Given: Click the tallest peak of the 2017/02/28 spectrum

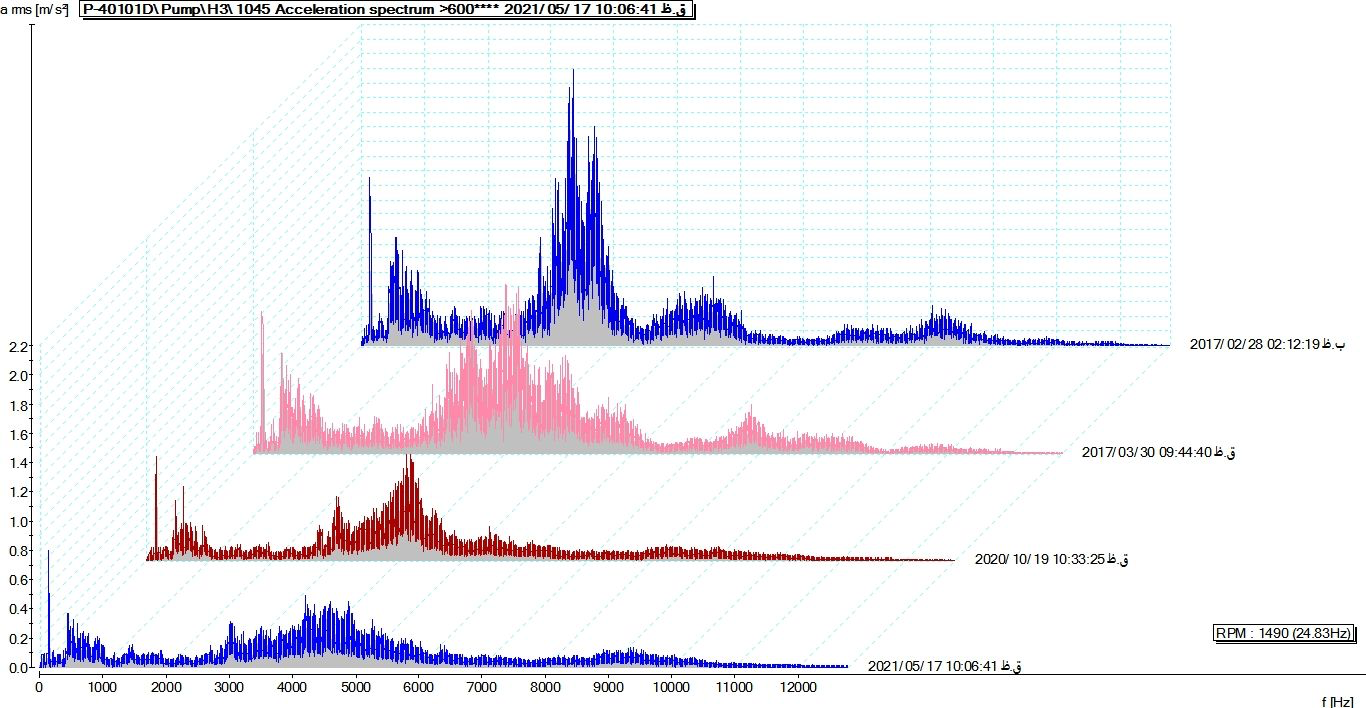Looking at the screenshot, I should pyautogui.click(x=573, y=72).
